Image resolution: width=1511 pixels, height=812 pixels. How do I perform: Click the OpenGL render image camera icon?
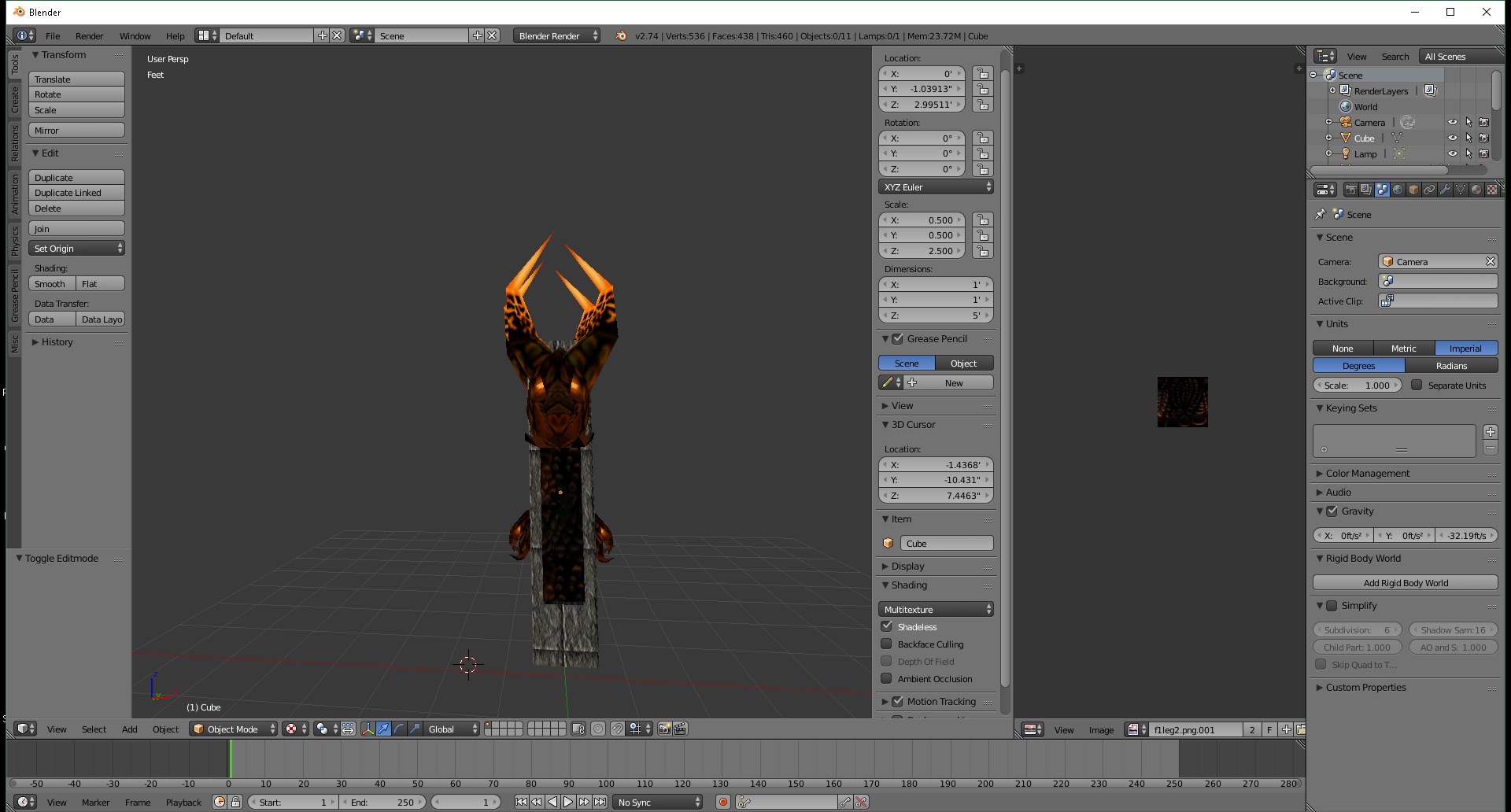[664, 729]
